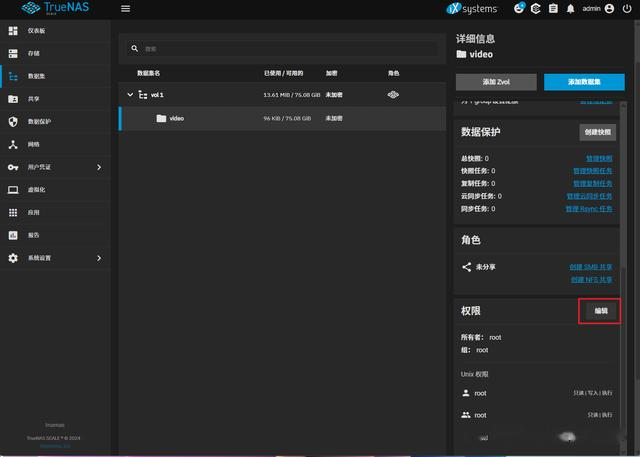Viewport: 640px width, 457px height.
Task: Click the iX systems logo
Action: 472,9
